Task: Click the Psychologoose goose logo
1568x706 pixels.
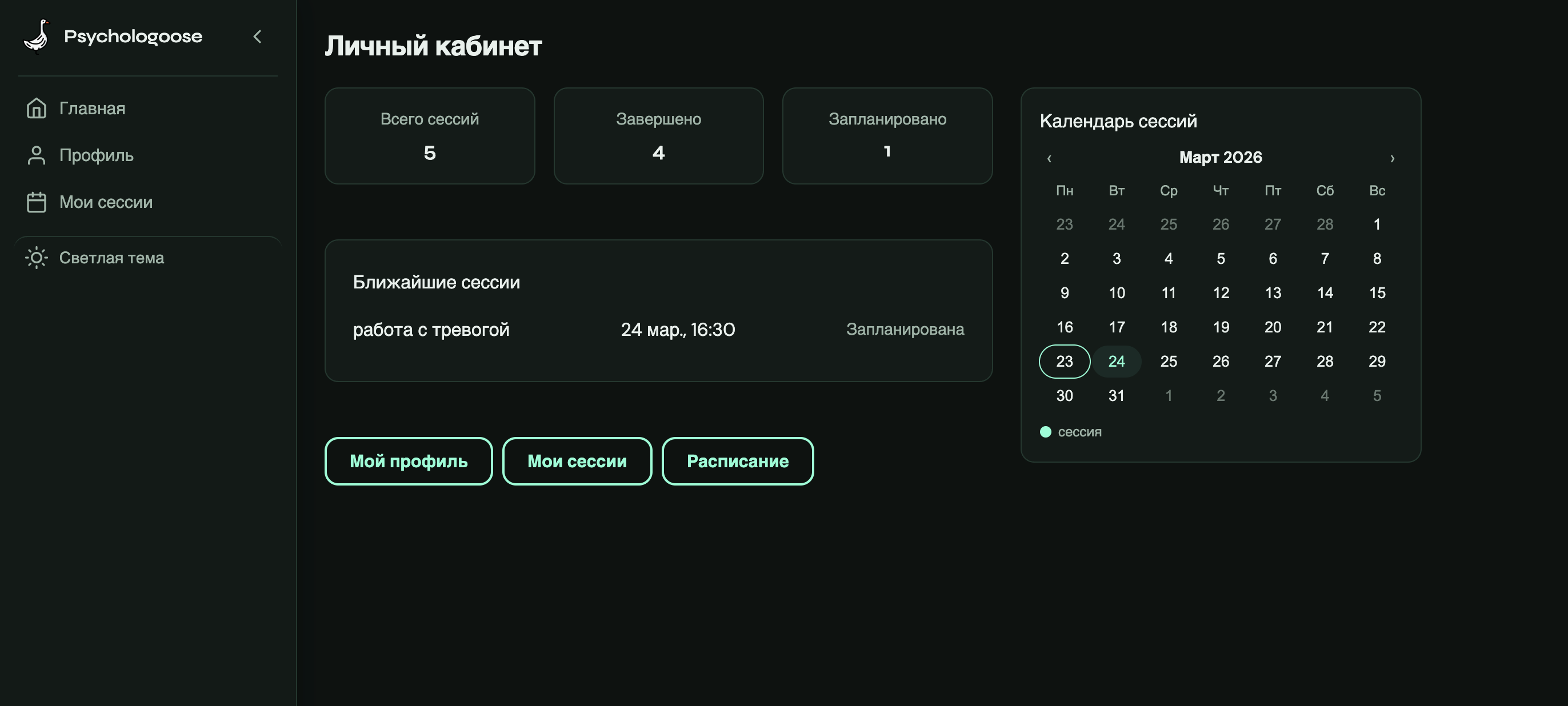Action: pyautogui.click(x=37, y=37)
